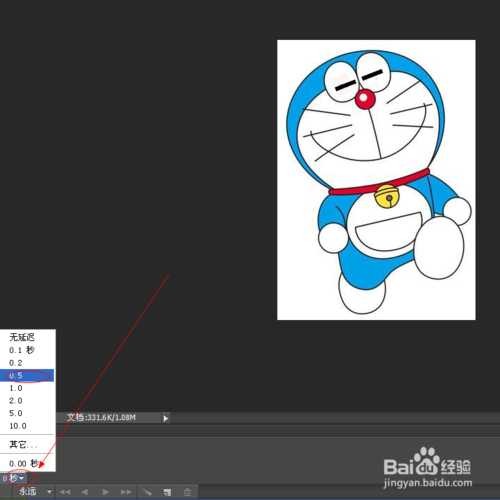Screen dimensions: 500x500
Task: Choose highlighted 0.5 delay option
Action: coord(27,375)
